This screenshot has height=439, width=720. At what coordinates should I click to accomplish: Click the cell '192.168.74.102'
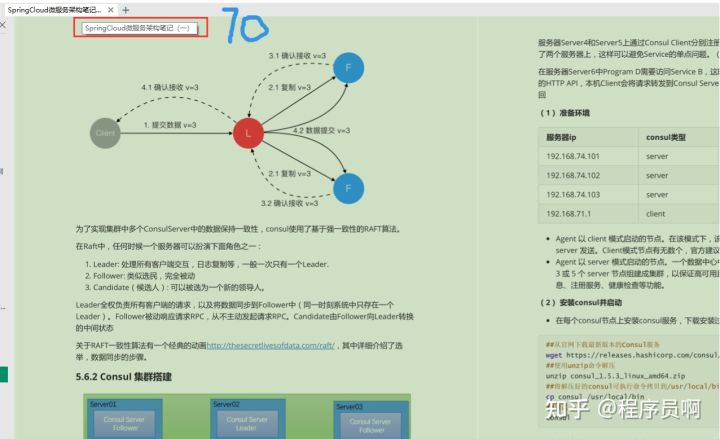tap(573, 175)
